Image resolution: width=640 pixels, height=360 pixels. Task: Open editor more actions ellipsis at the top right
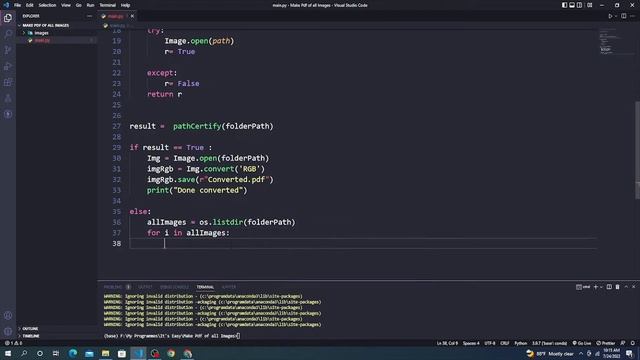[633, 16]
